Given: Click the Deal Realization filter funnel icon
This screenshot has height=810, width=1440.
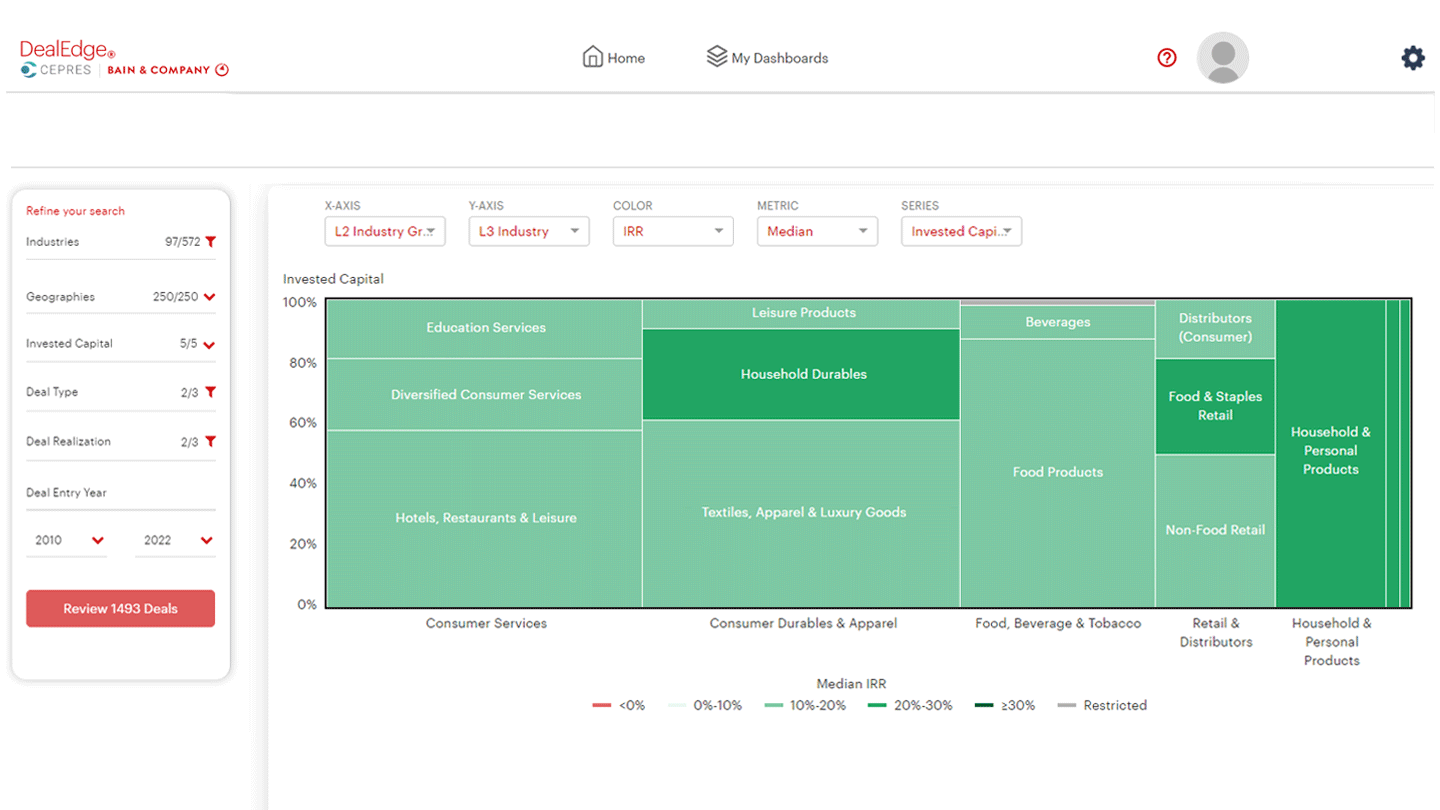Looking at the screenshot, I should click(x=210, y=442).
